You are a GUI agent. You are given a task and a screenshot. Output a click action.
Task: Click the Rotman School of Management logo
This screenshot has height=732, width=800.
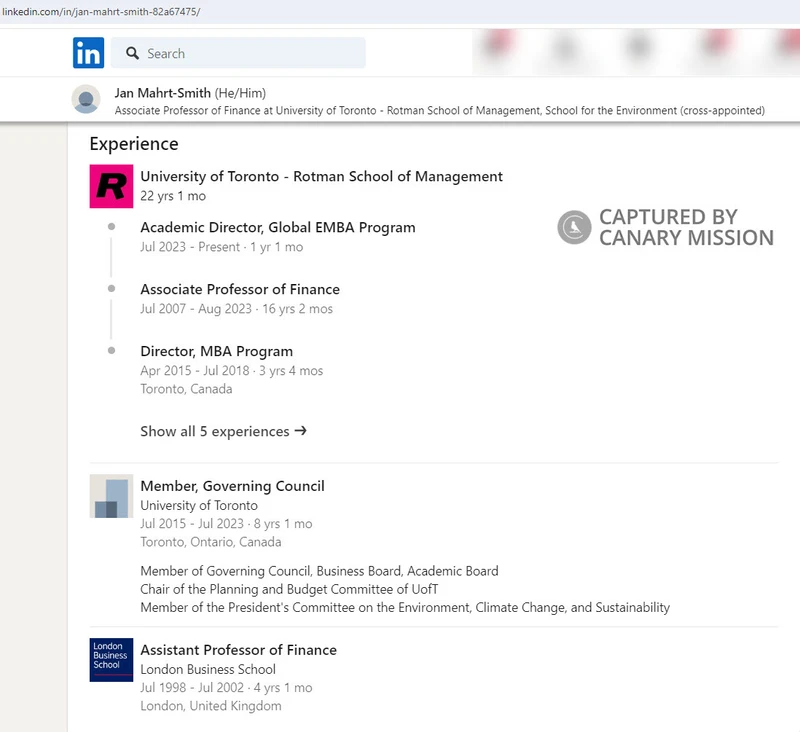(111, 186)
